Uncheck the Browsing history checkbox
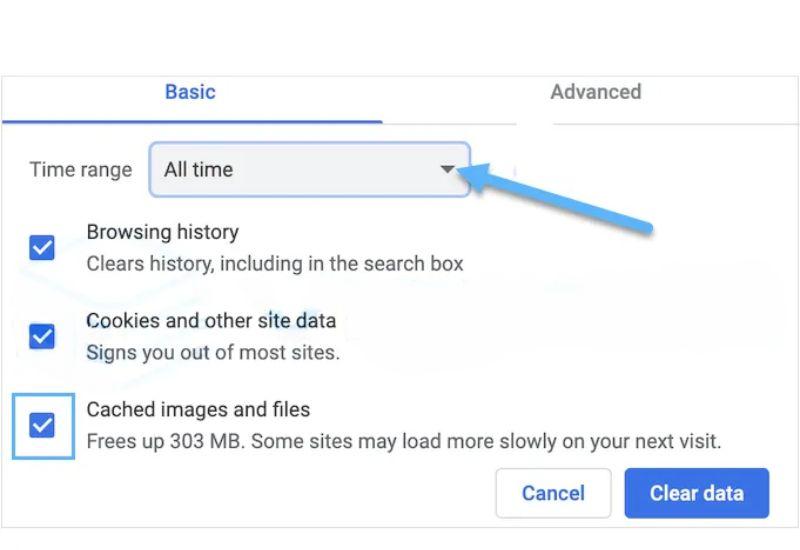Image resolution: width=800 pixels, height=550 pixels. click(42, 247)
